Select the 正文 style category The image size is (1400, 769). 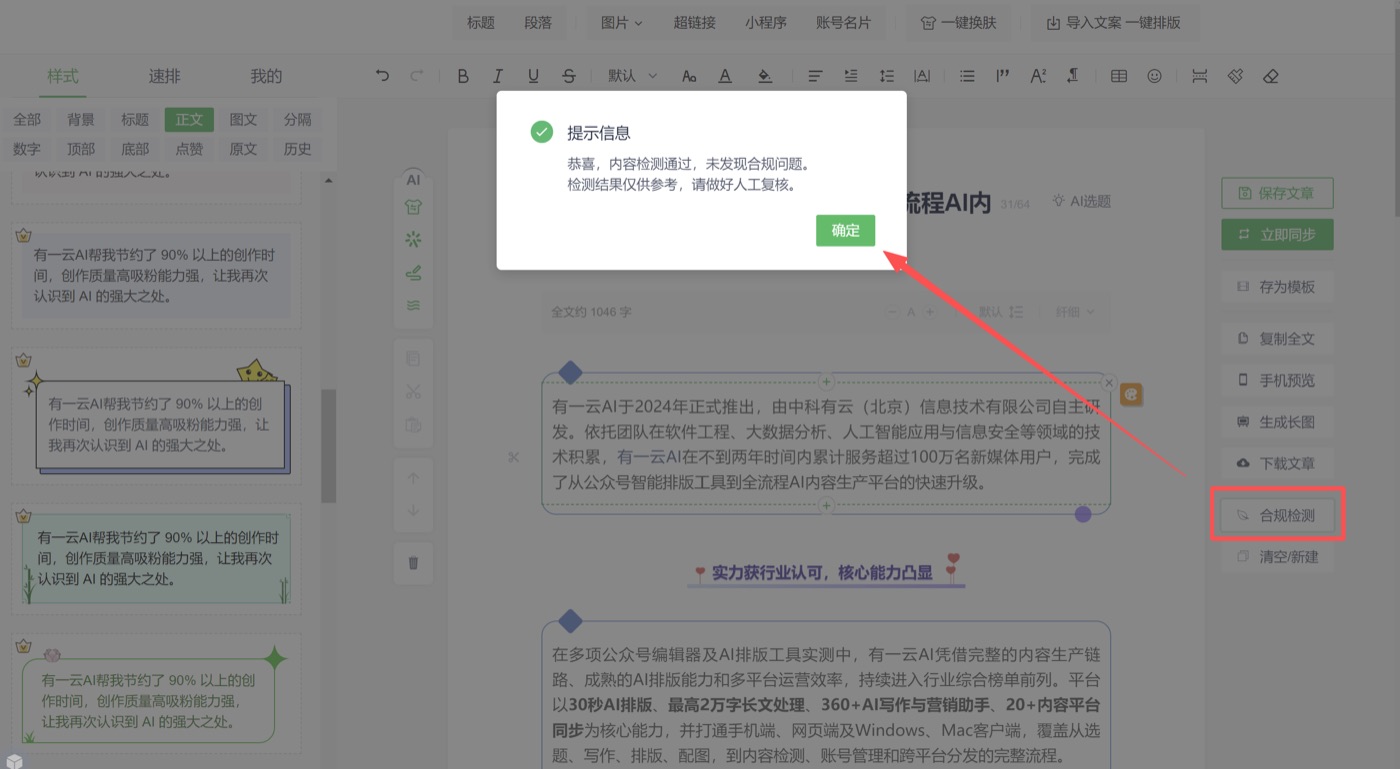(189, 119)
